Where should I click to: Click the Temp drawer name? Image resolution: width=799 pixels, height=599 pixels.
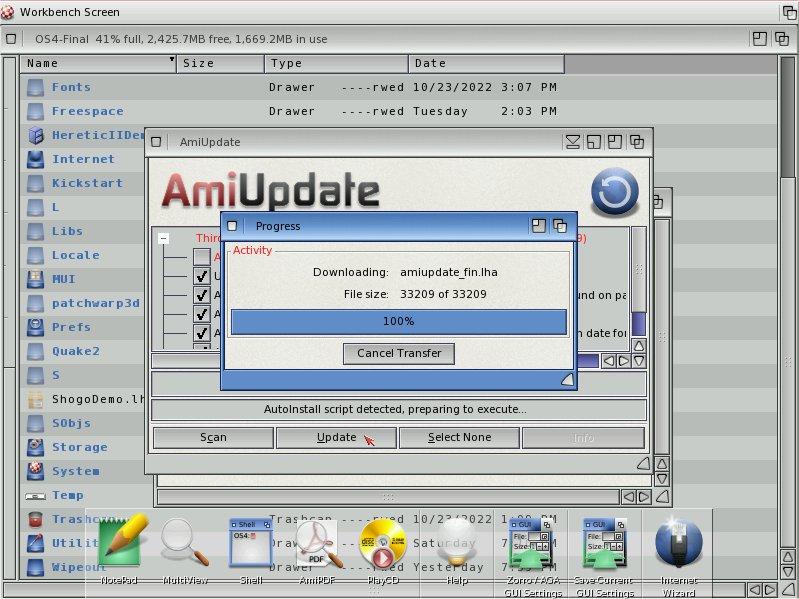point(68,495)
